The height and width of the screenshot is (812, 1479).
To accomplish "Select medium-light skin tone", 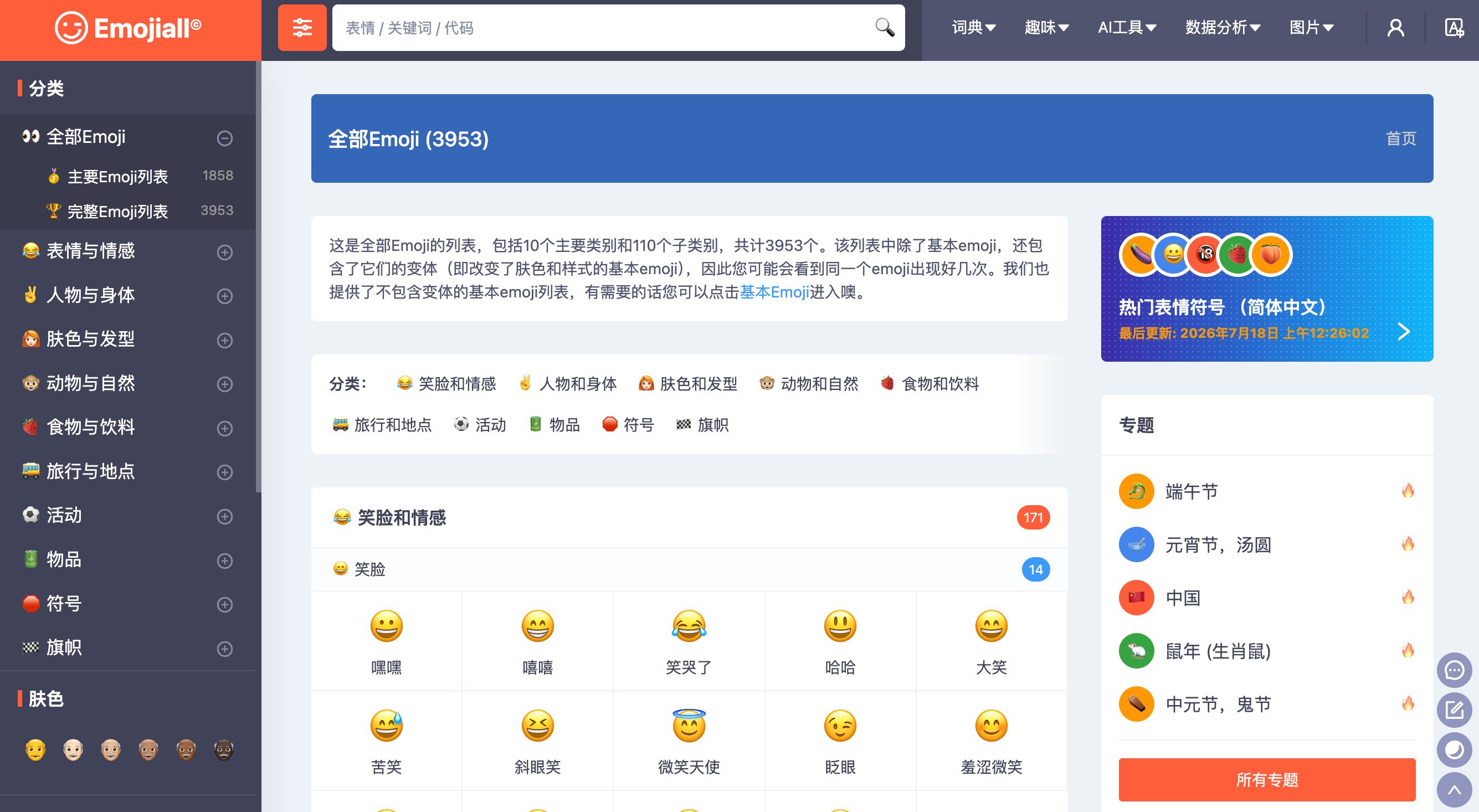I will coord(111,749).
